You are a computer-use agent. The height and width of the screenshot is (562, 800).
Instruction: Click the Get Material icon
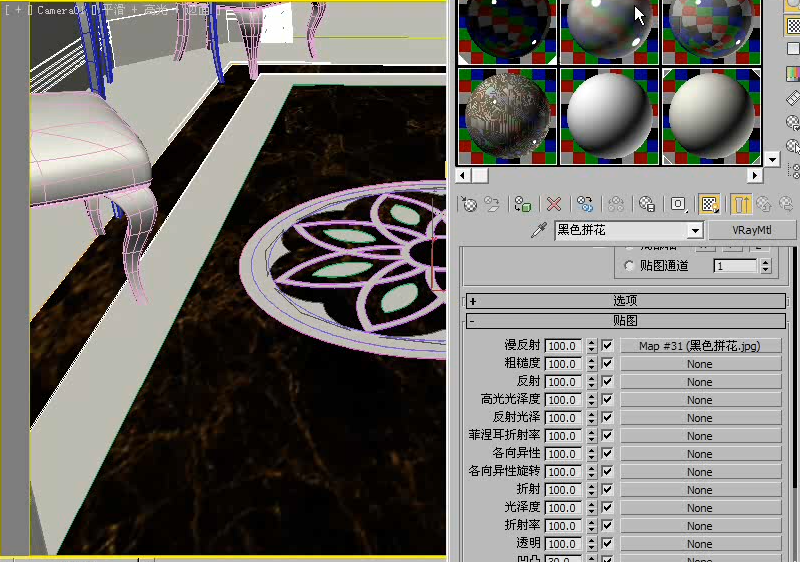click(469, 205)
